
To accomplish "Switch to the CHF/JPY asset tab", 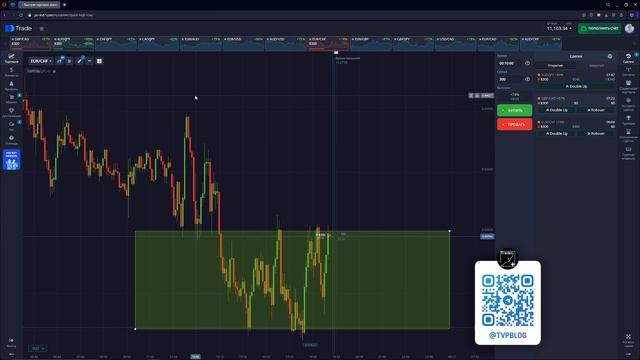I will 116,43.
